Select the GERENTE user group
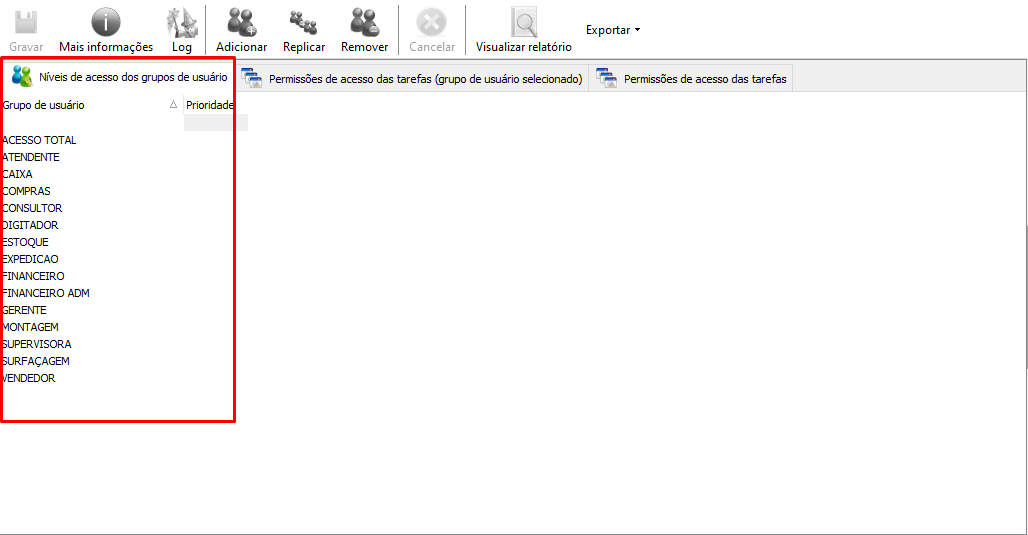Screen dimensions: 1028x535 pyautogui.click(x=25, y=310)
